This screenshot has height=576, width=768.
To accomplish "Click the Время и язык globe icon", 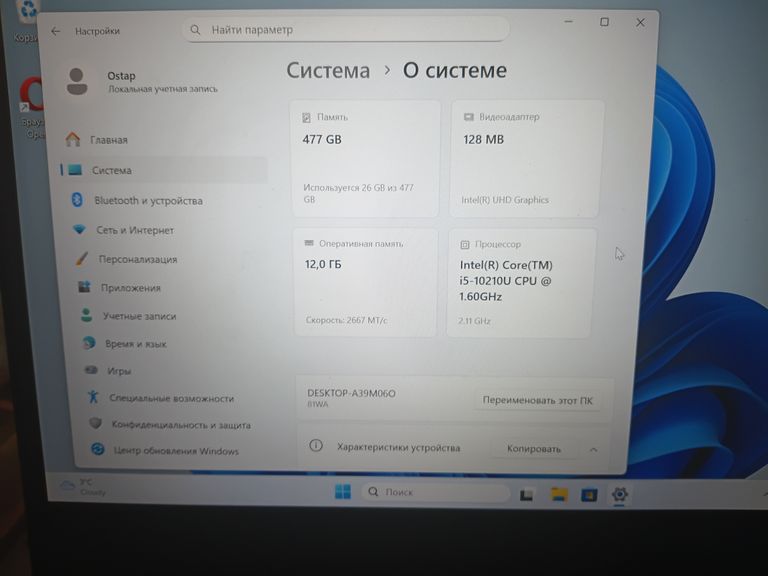I will 89,343.
